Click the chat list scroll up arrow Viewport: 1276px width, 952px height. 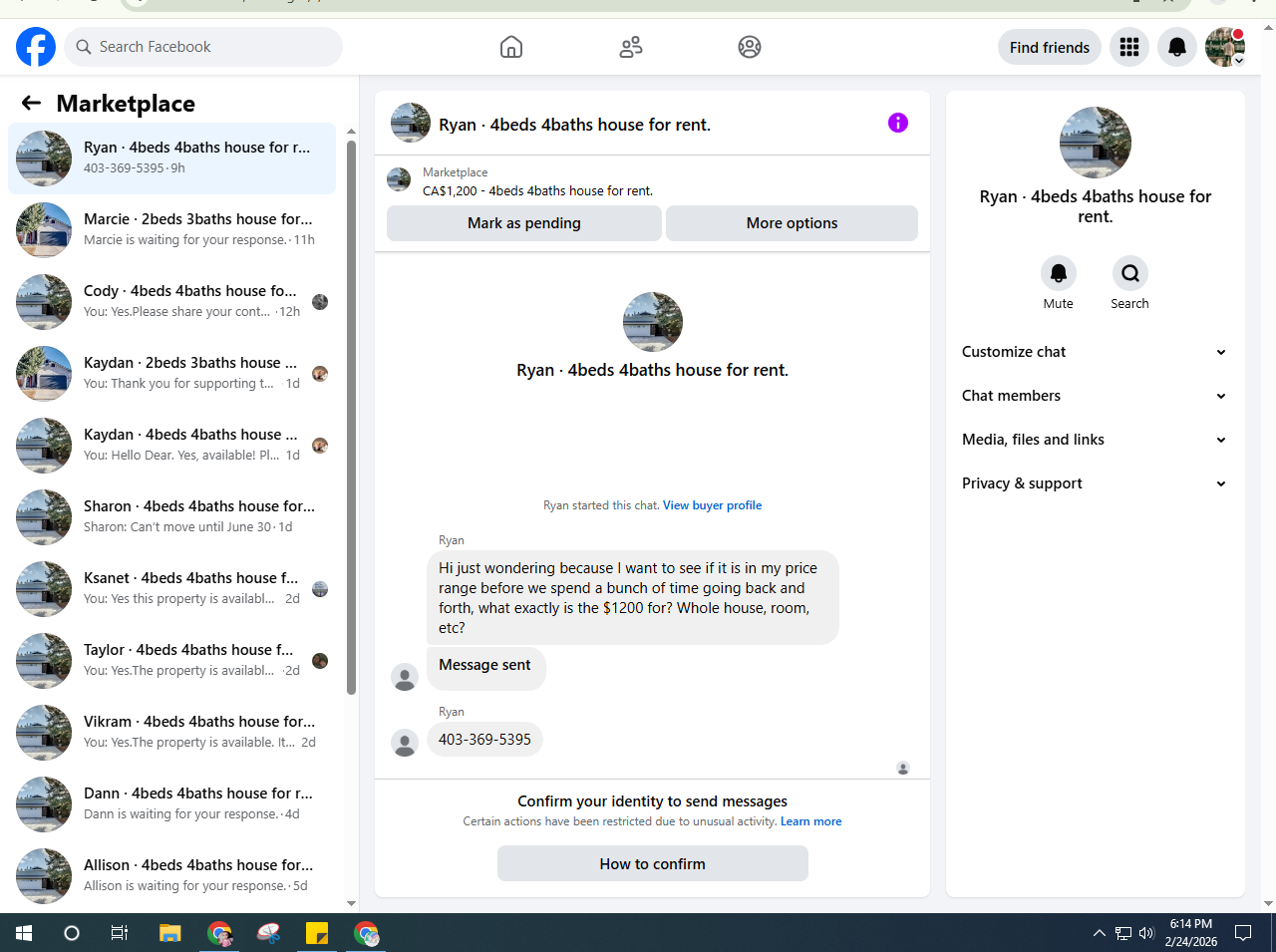click(x=351, y=131)
